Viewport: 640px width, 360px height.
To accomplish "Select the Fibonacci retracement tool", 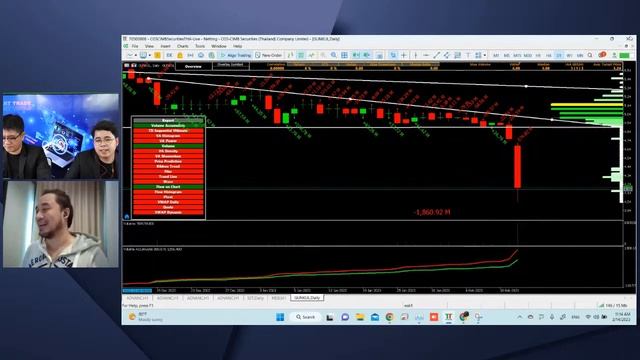I will 458,55.
